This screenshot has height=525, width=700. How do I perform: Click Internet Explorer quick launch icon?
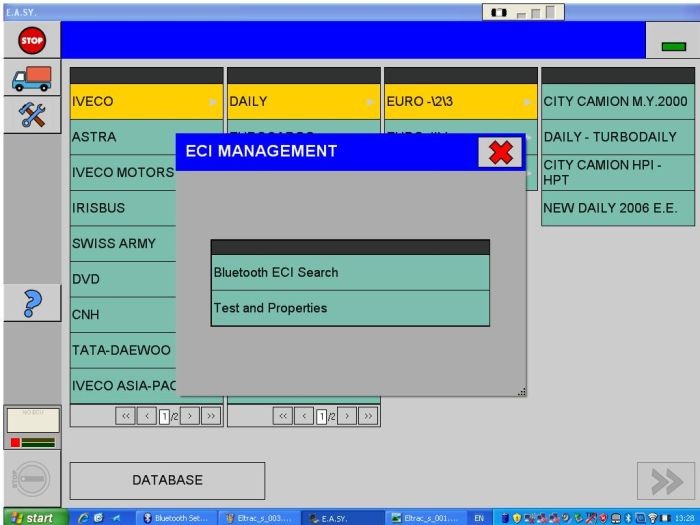[x=83, y=518]
